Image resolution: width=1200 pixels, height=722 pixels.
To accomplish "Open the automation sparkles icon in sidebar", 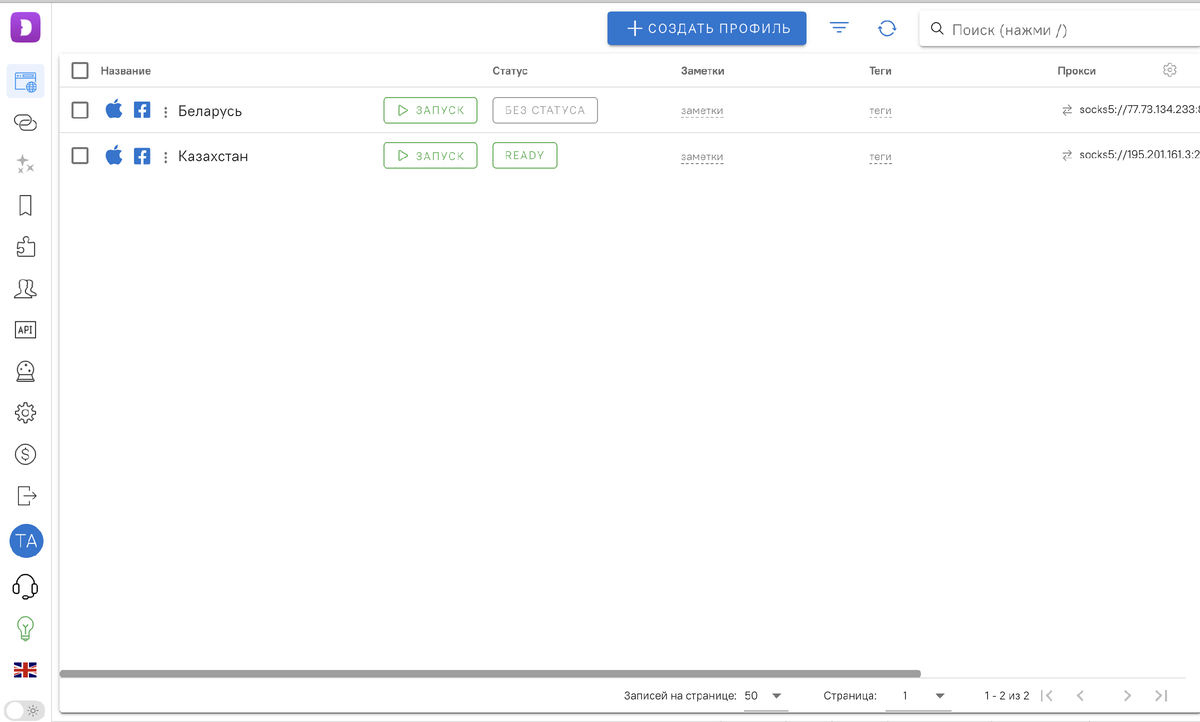I will coord(25,164).
